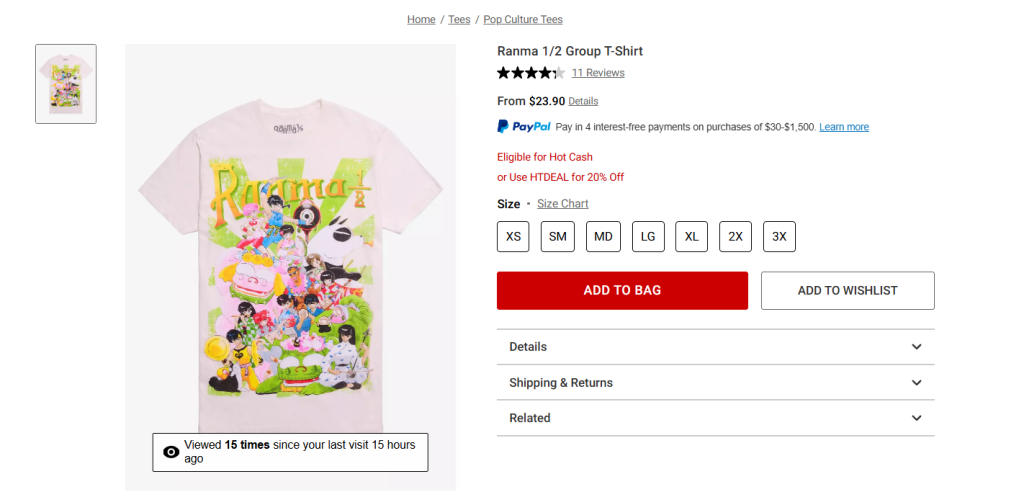The width and height of the screenshot is (1024, 492).
Task: Select size MD
Action: click(603, 237)
